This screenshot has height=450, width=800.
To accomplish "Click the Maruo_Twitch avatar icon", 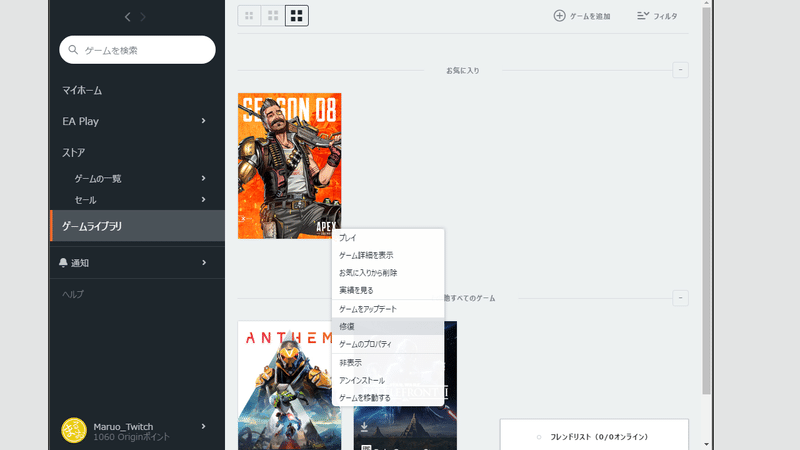I will [x=74, y=430].
